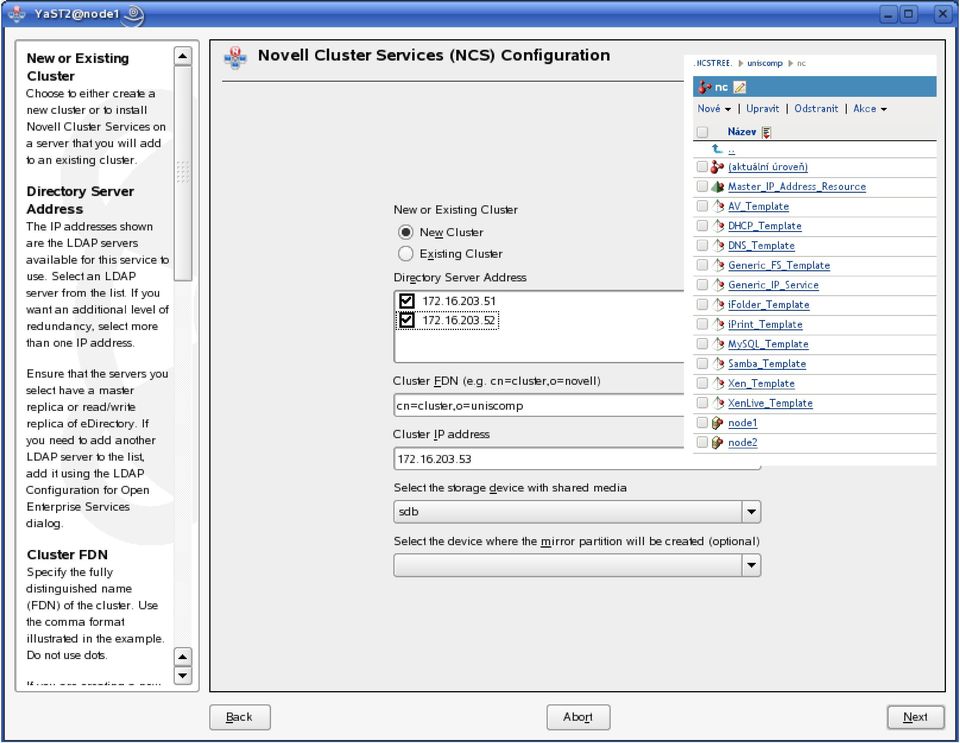Open the node2 link
The width and height of the screenshot is (960, 743).
coord(743,442)
